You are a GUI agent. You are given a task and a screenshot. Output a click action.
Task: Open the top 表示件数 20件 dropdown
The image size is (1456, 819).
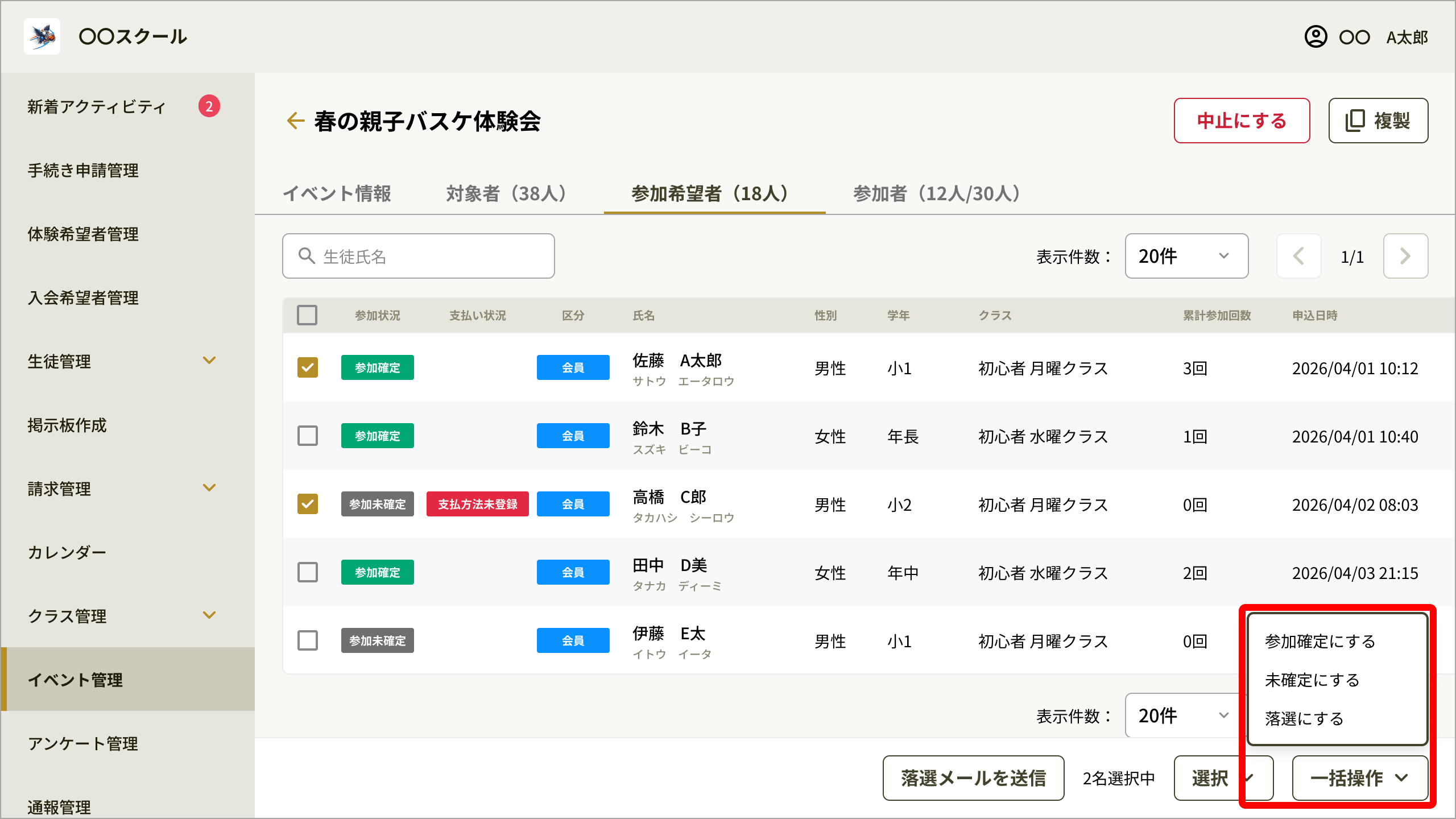coord(1186,256)
